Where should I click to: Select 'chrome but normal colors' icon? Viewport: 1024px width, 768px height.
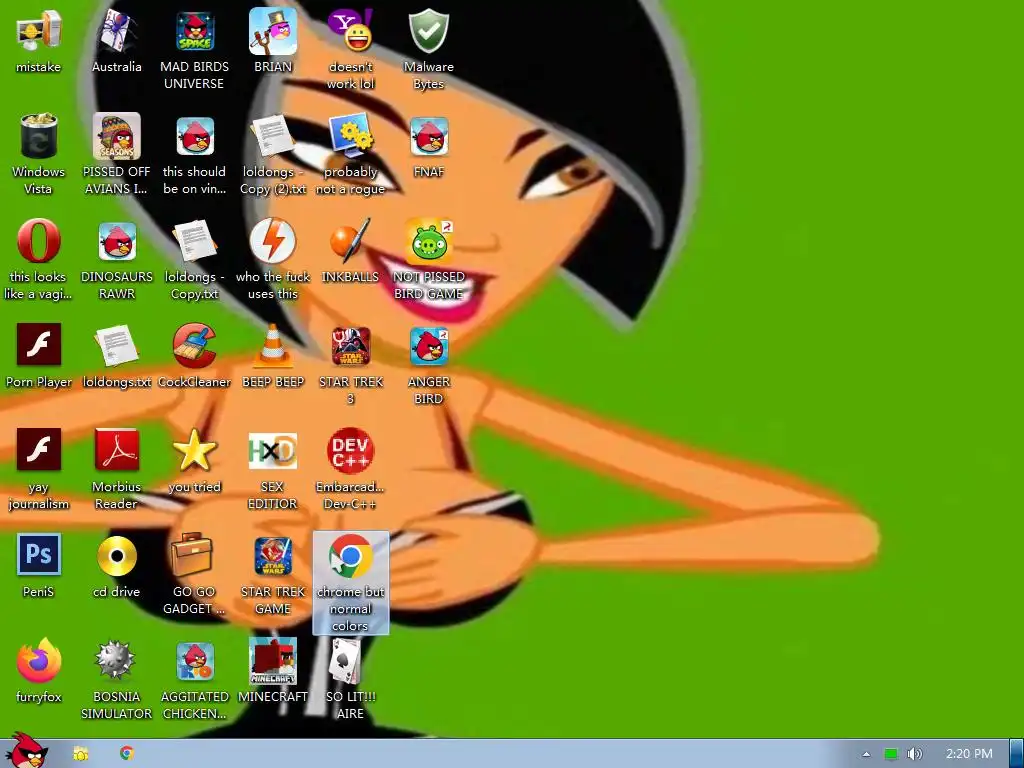351,583
